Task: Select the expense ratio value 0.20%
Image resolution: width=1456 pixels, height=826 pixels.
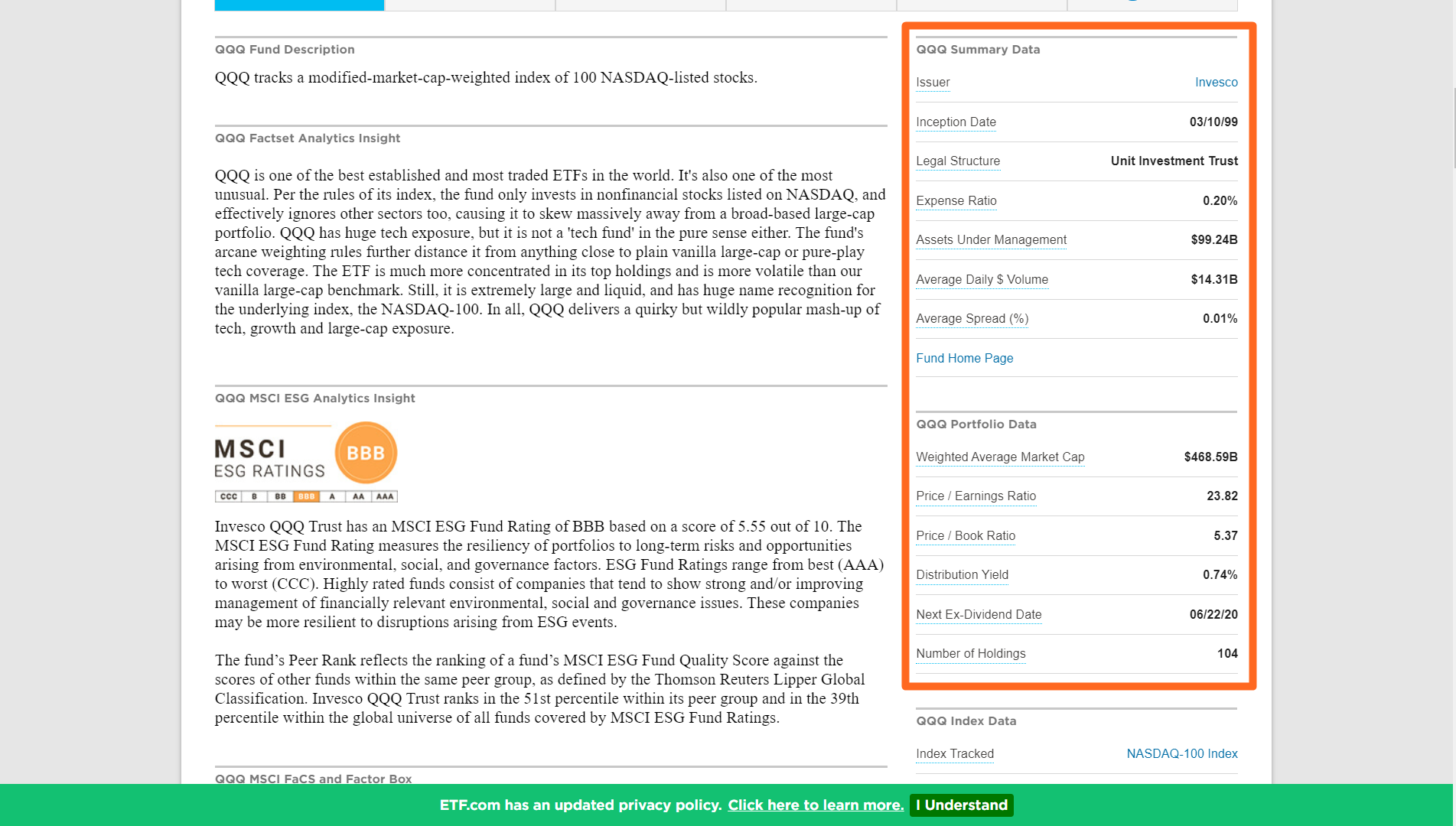Action: coord(1220,200)
